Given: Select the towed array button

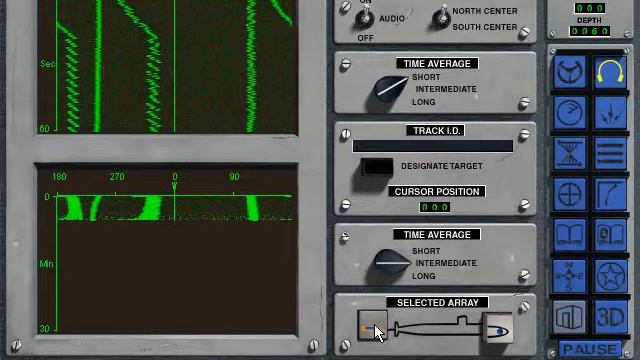Looking at the screenshot, I should 372,325.
